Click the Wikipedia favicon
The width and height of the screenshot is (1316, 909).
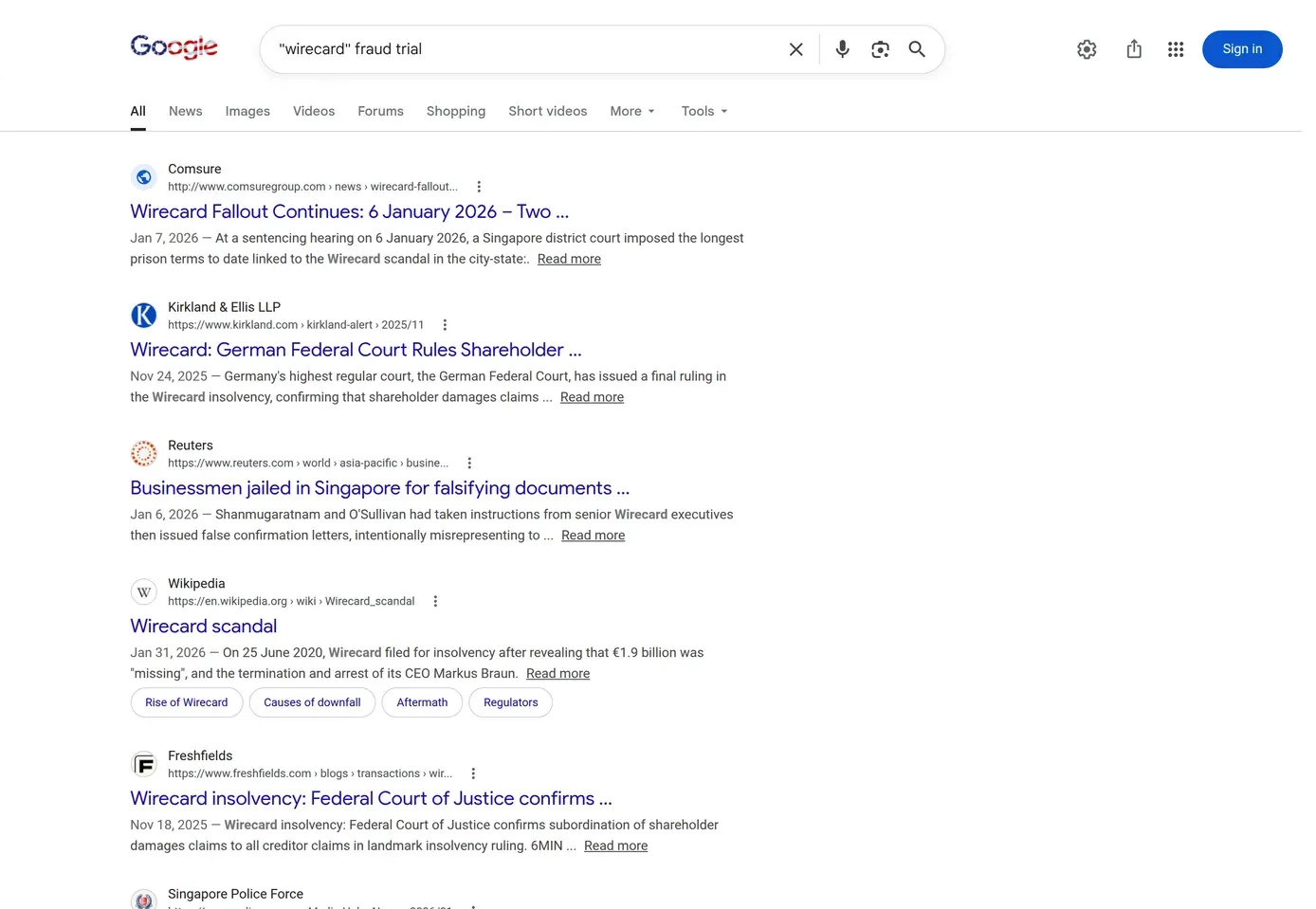click(144, 592)
